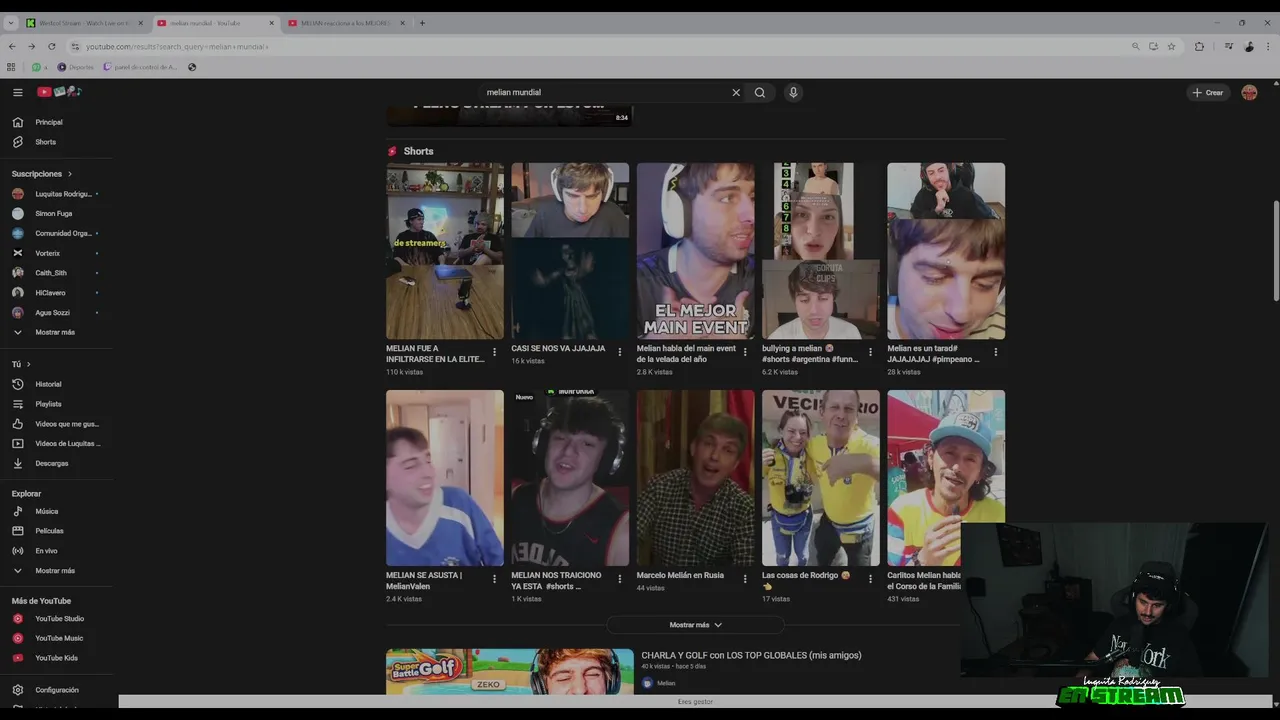The width and height of the screenshot is (1280, 720).
Task: Open options for 'Melian es un tarad#' short
Action: [995, 352]
